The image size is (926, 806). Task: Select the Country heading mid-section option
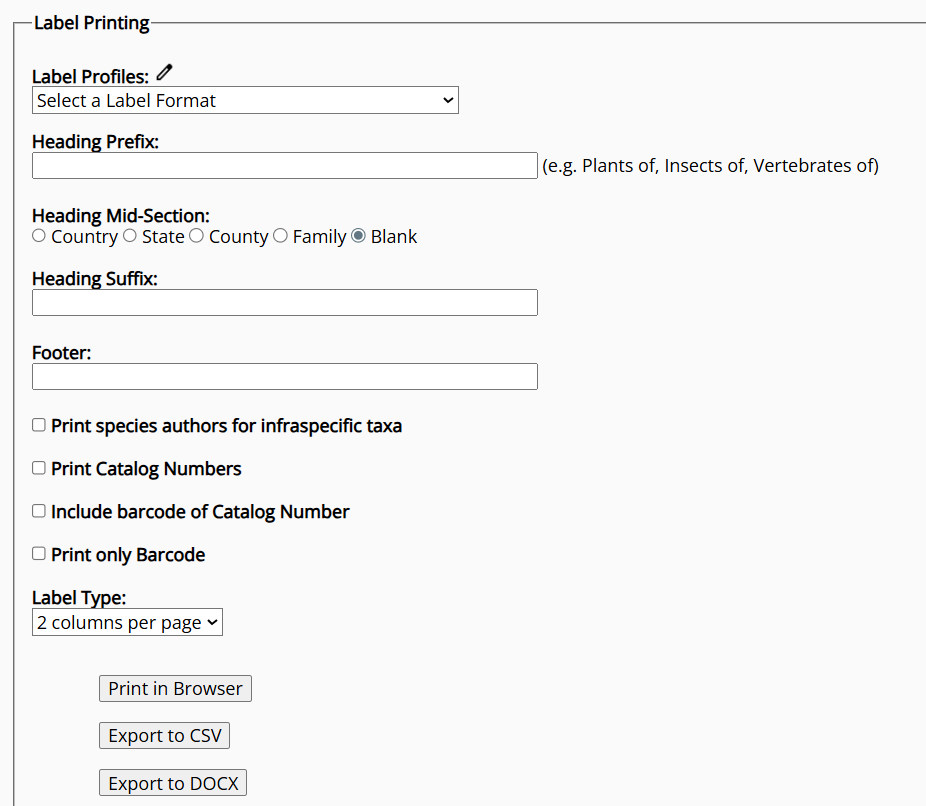coord(38,236)
